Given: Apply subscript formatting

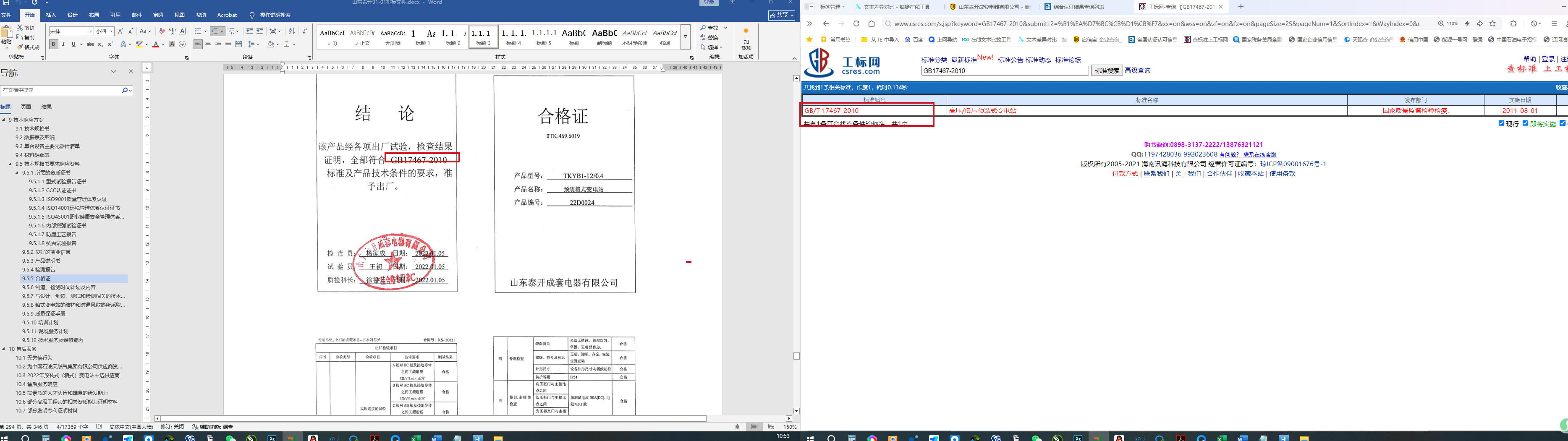Looking at the screenshot, I should pyautogui.click(x=100, y=44).
